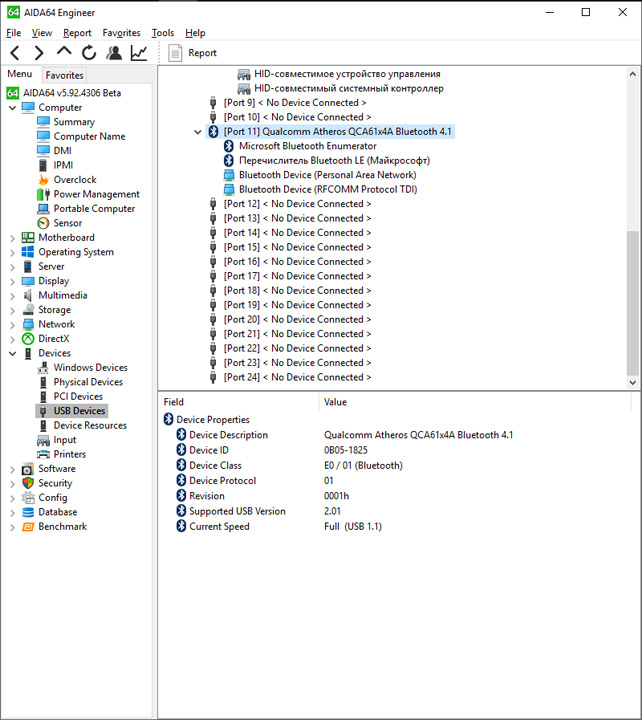This screenshot has width=642, height=720.
Task: Collapse the Port 11 Bluetooth node
Action: click(x=197, y=132)
